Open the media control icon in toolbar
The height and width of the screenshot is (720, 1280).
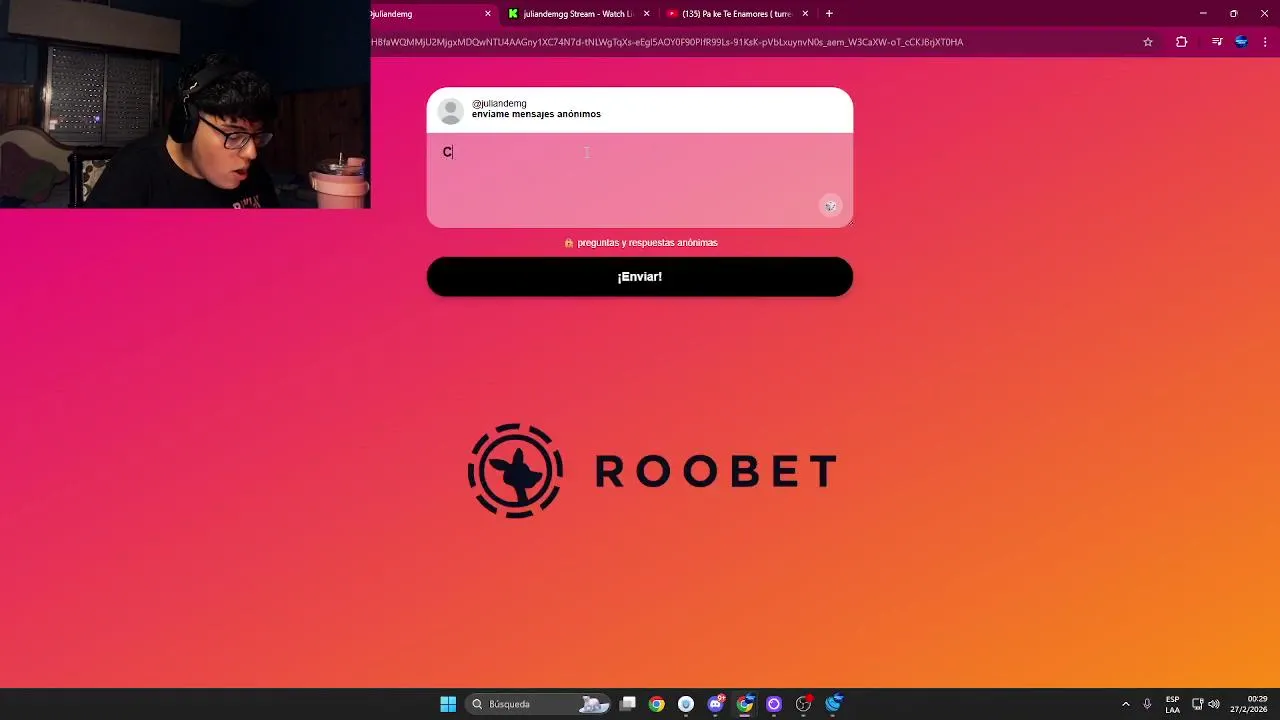click(1217, 42)
